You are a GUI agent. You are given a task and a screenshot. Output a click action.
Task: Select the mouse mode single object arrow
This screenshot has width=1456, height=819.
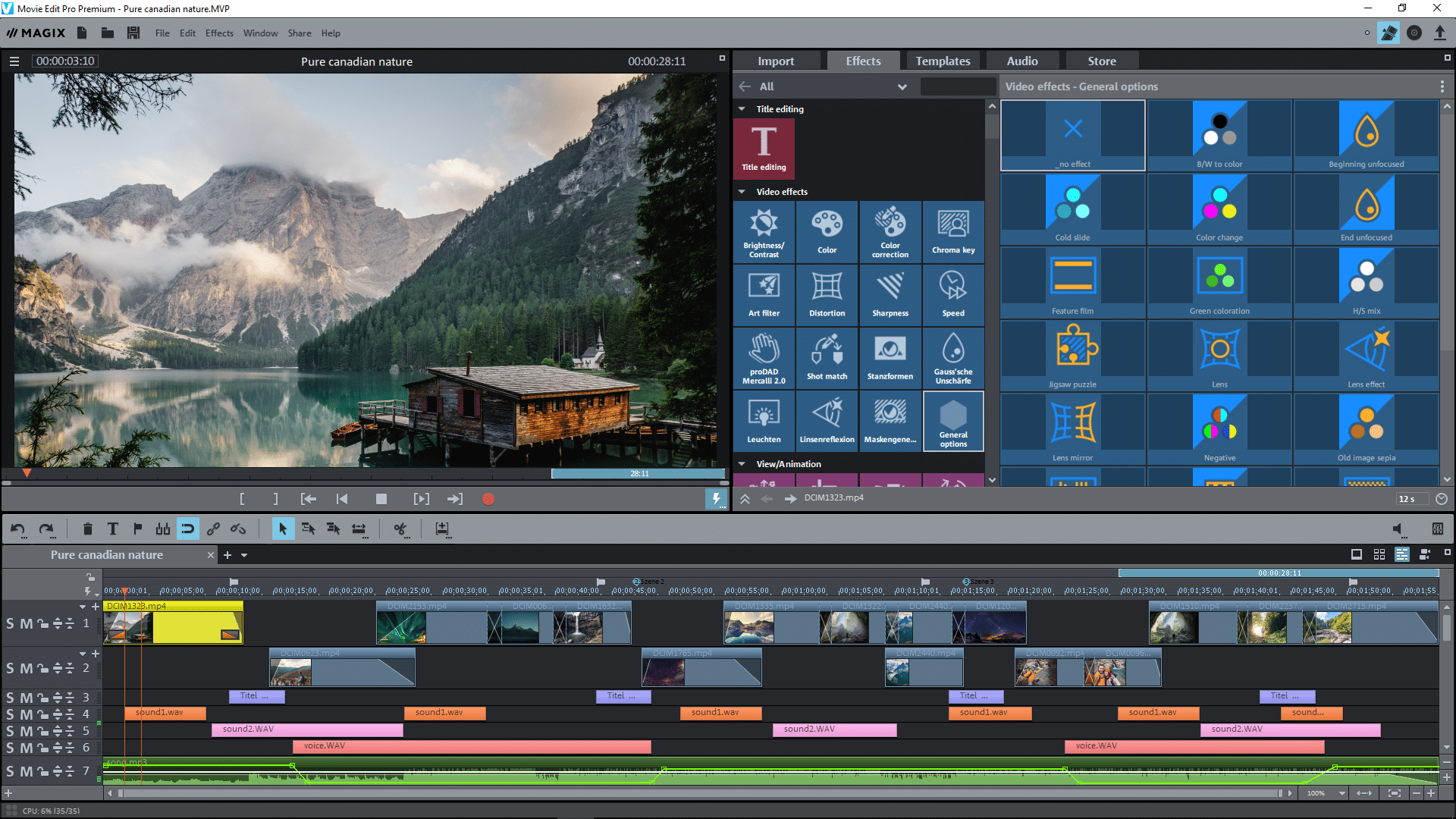point(282,529)
